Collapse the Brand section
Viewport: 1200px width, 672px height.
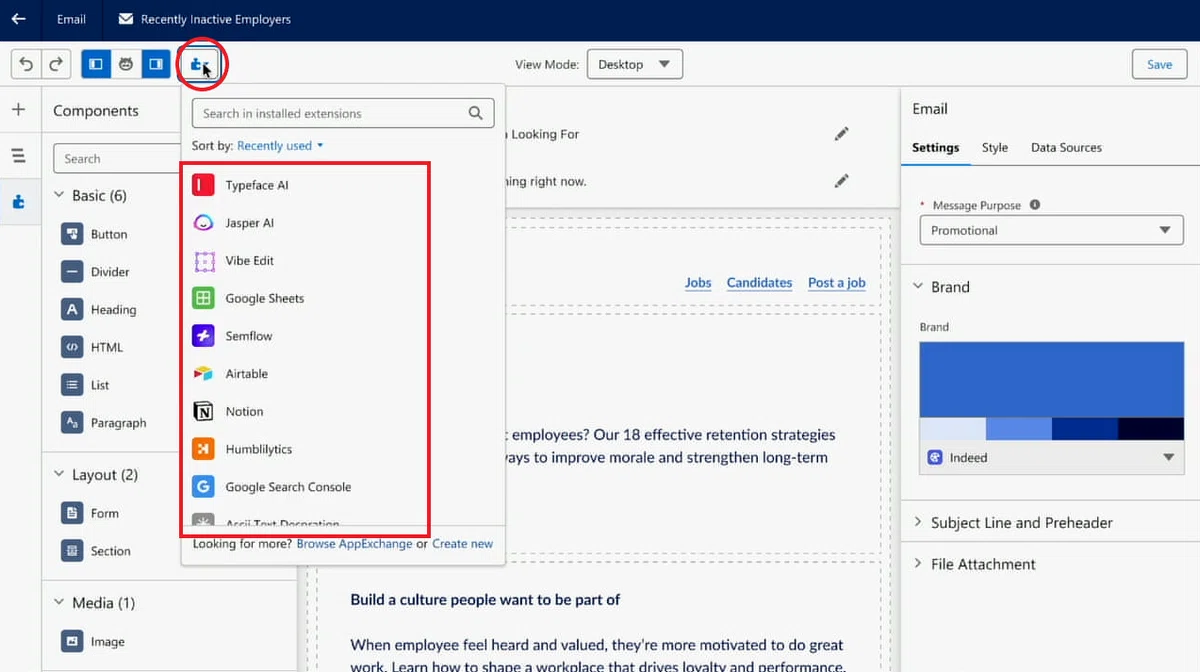918,287
